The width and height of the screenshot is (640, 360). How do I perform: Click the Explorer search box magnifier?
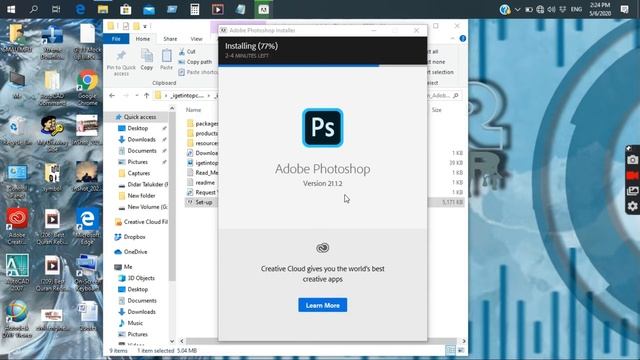coord(456,96)
